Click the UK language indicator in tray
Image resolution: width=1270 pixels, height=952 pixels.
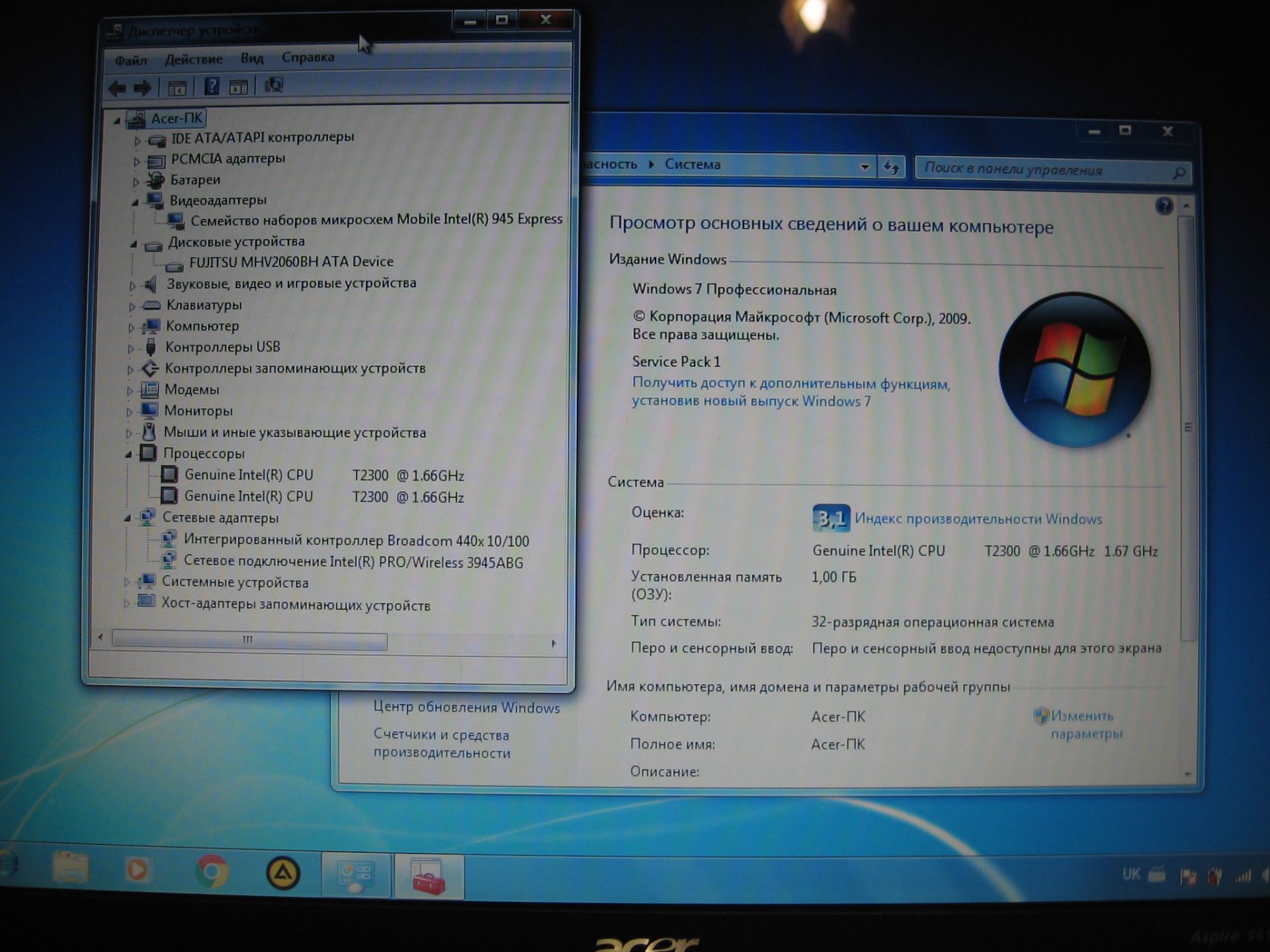point(1130,874)
